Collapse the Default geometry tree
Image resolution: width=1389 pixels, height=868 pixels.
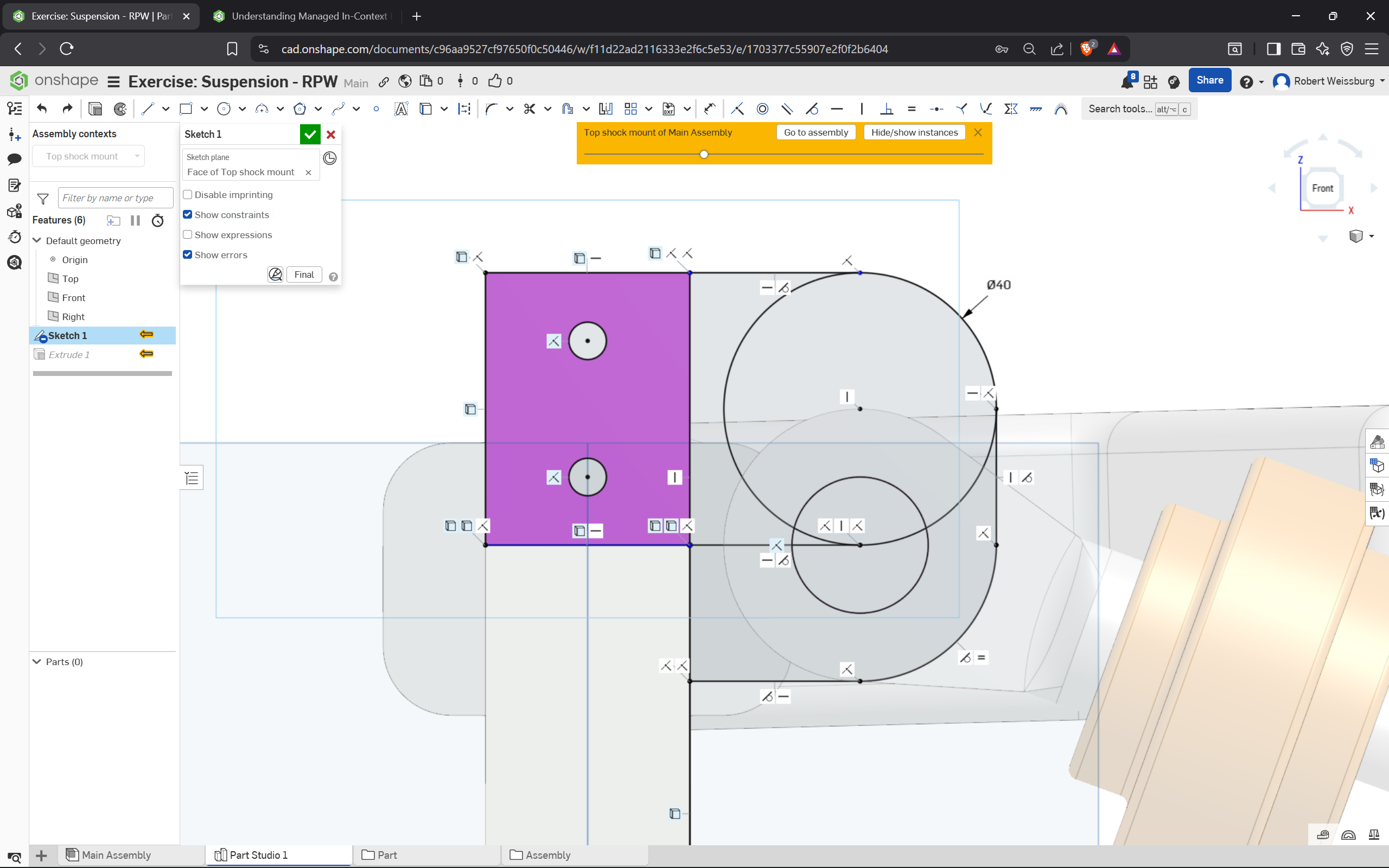pos(37,240)
